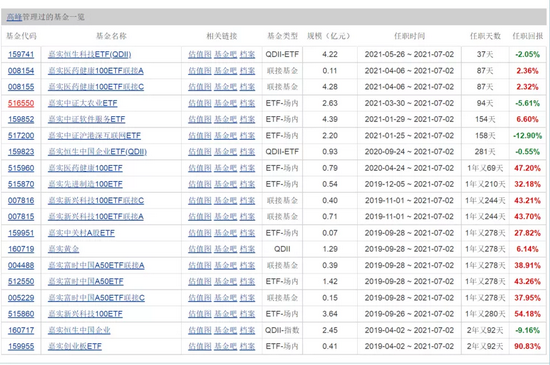Open the 嘉实富时中国A50ETF联接A fund name link
The height and width of the screenshot is (365, 550).
(x=96, y=265)
